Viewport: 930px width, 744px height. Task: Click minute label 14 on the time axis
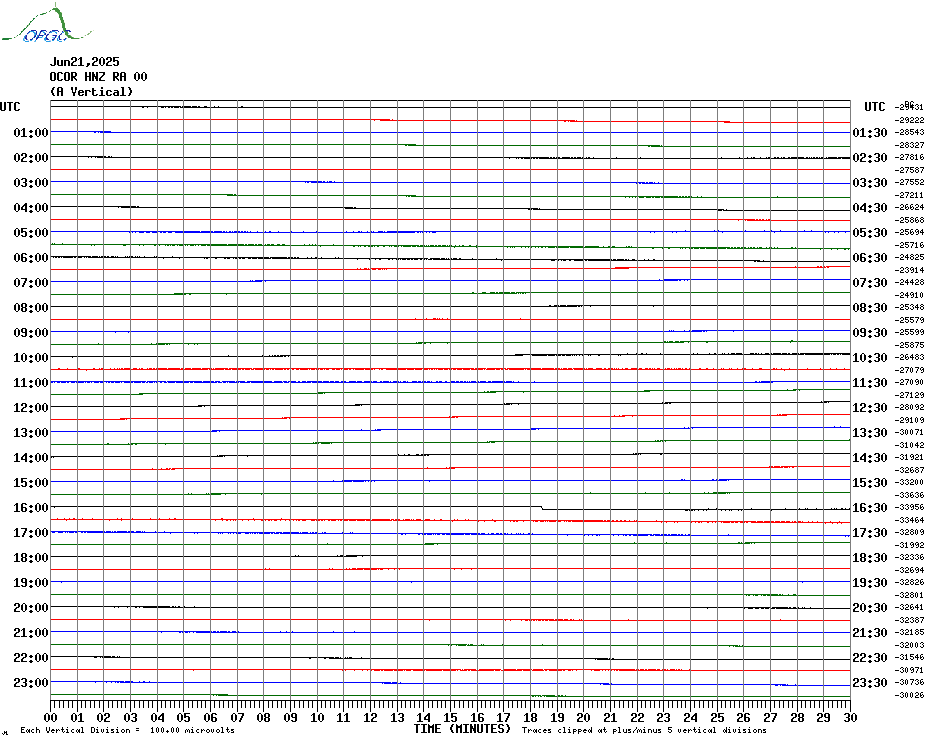423,718
